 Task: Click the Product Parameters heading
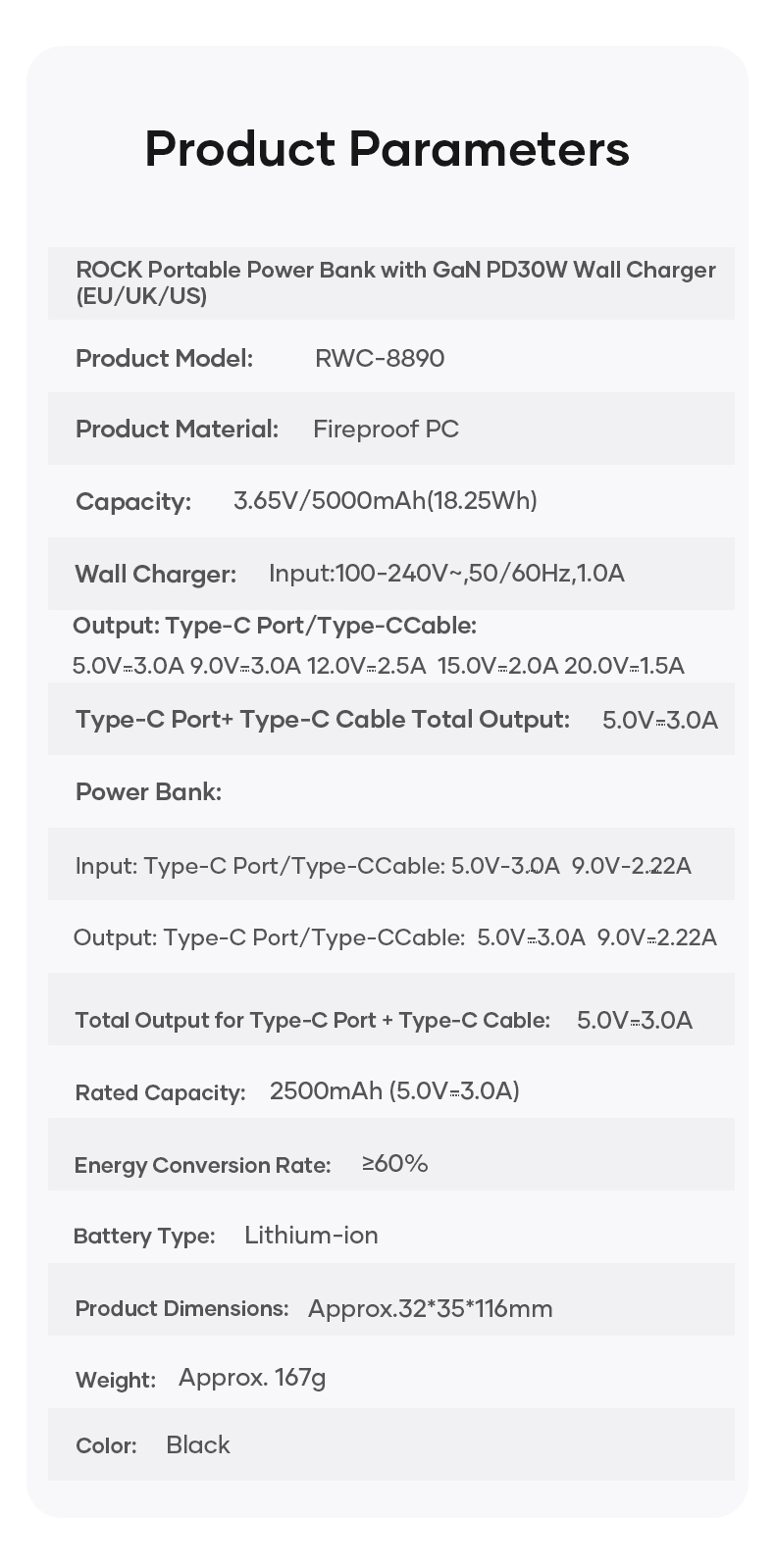click(387, 149)
